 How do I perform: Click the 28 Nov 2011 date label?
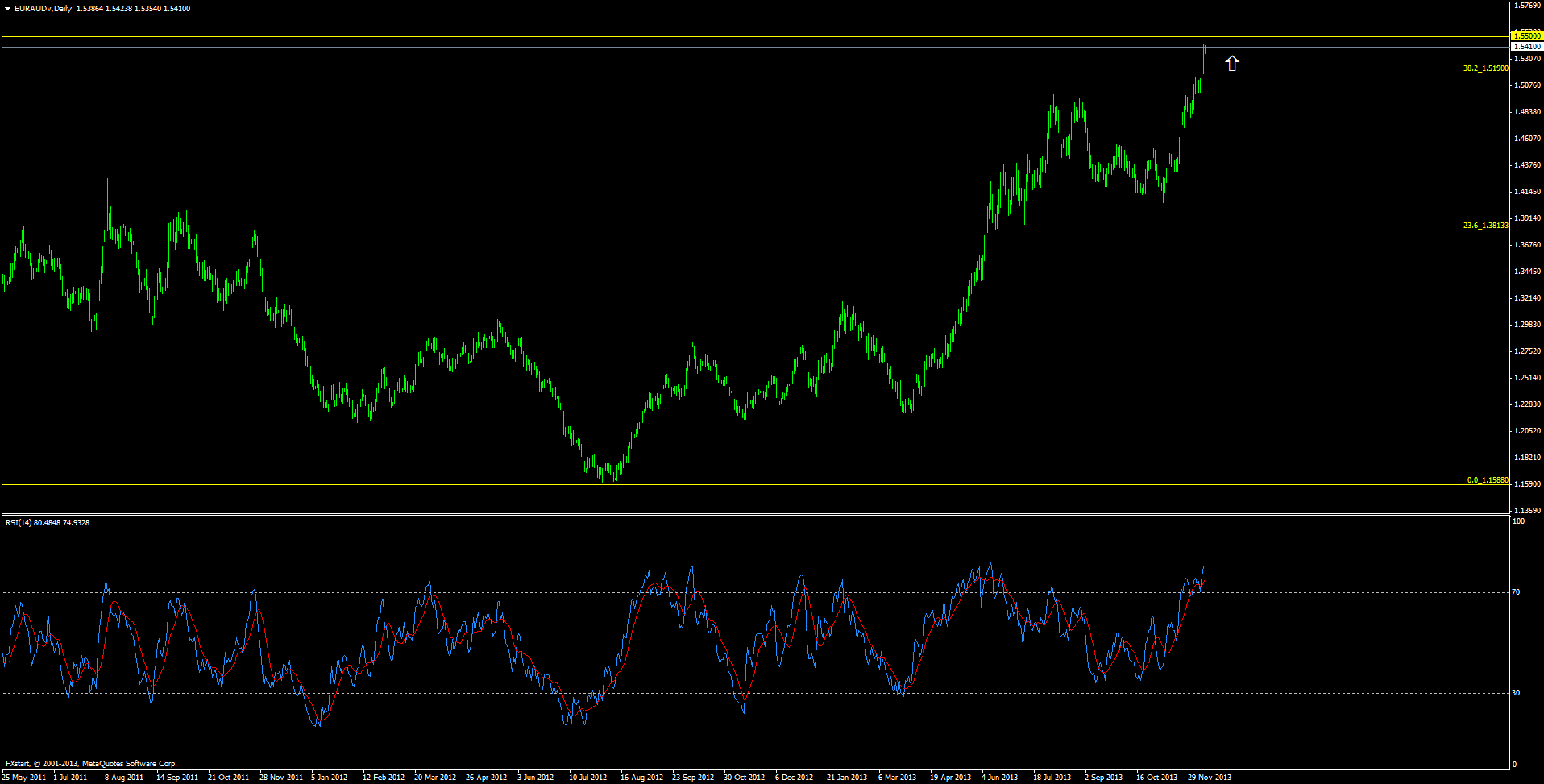point(281,778)
